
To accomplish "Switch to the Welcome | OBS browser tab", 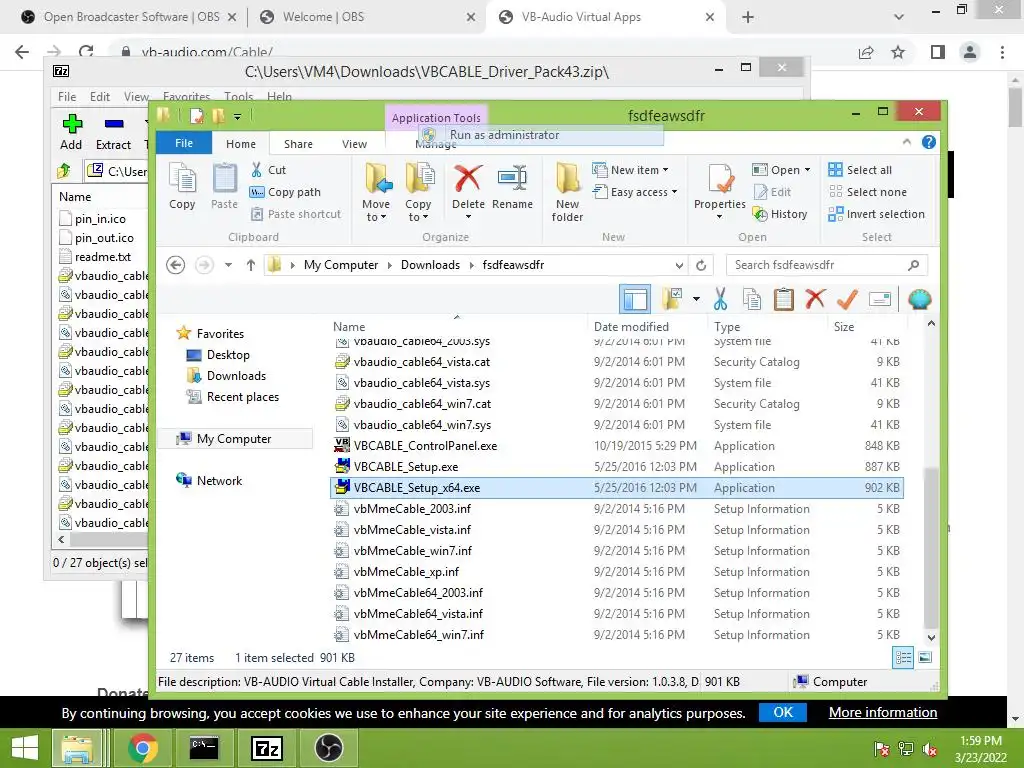I will pyautogui.click(x=366, y=17).
